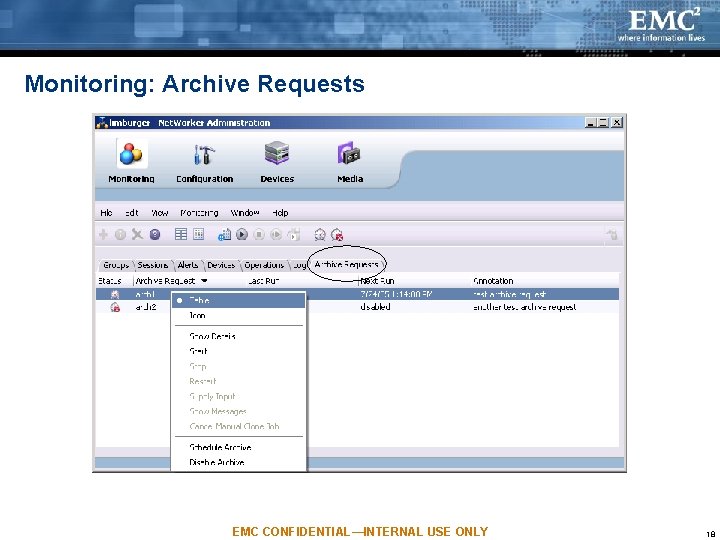Viewport: 720px width, 540px height.
Task: Click the Next Run column header
Action: (x=377, y=281)
